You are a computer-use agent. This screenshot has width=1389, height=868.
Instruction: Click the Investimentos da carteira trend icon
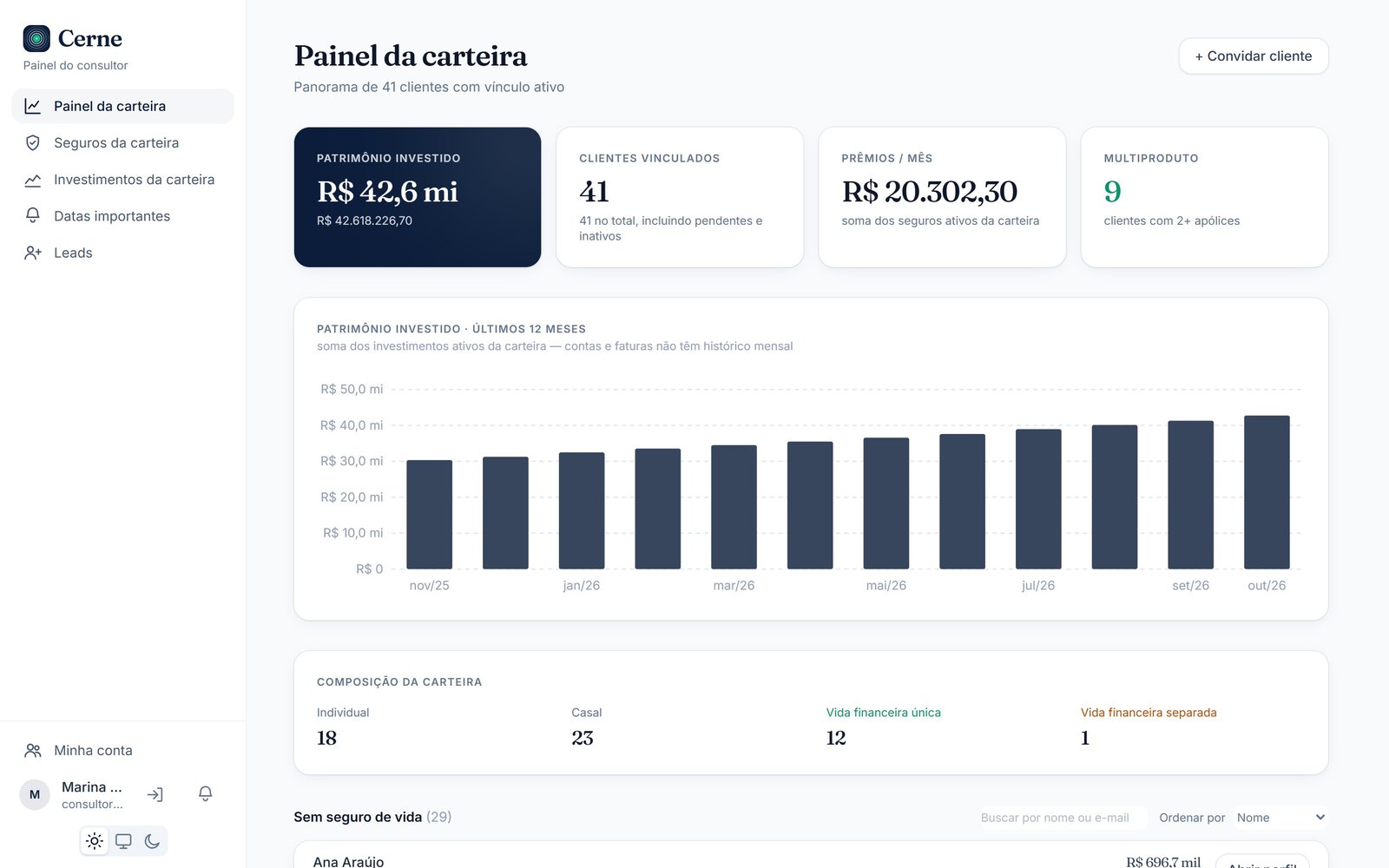(33, 180)
